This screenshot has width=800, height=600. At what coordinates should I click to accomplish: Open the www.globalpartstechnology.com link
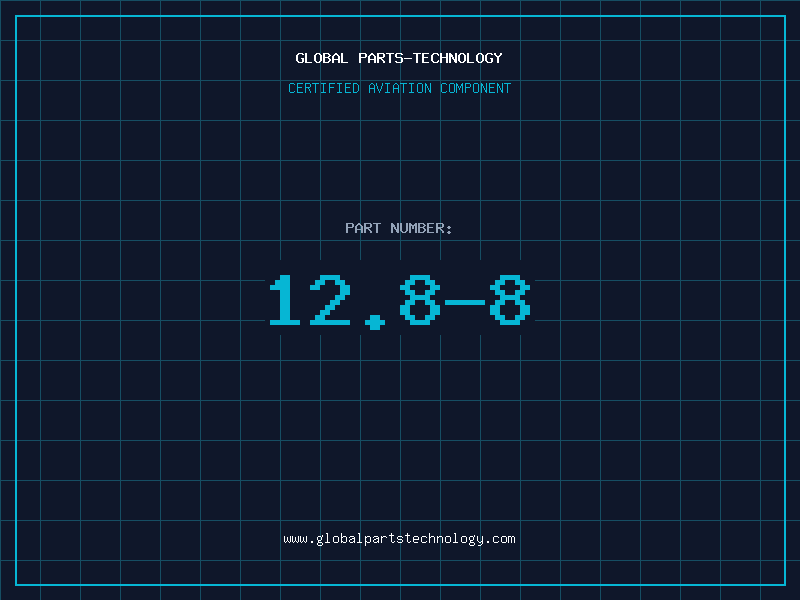399,539
